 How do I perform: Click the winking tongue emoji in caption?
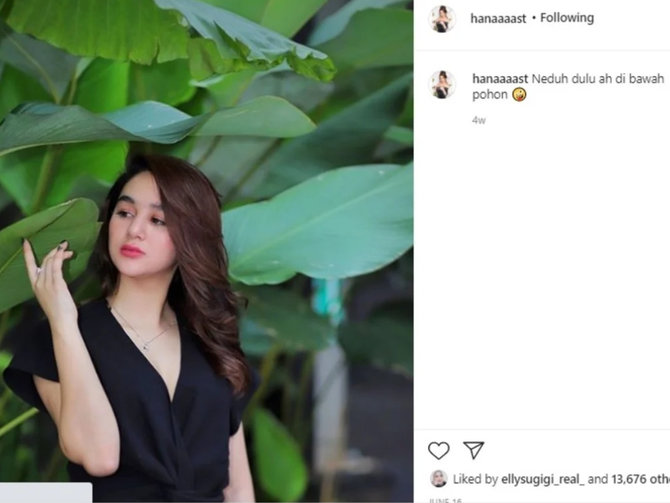(519, 94)
